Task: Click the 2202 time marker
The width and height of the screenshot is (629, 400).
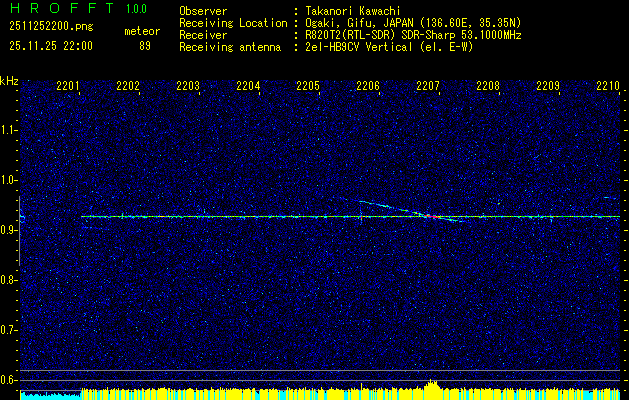Action: point(128,85)
